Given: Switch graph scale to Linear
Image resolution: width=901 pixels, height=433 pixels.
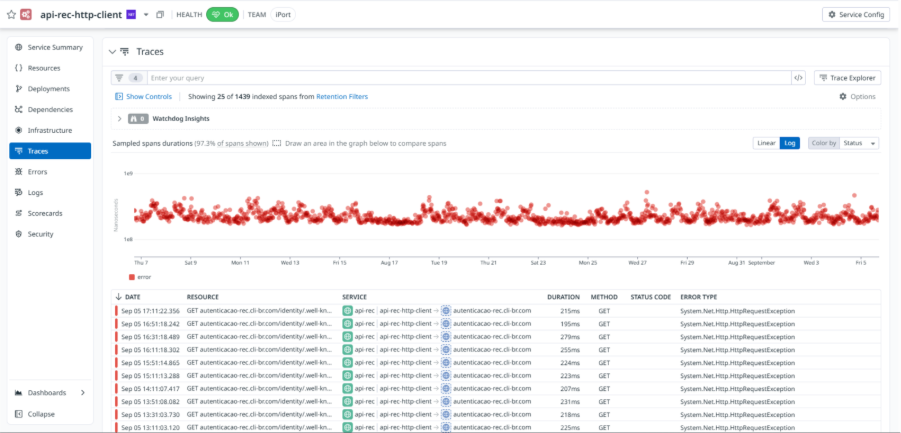Looking at the screenshot, I should (766, 143).
